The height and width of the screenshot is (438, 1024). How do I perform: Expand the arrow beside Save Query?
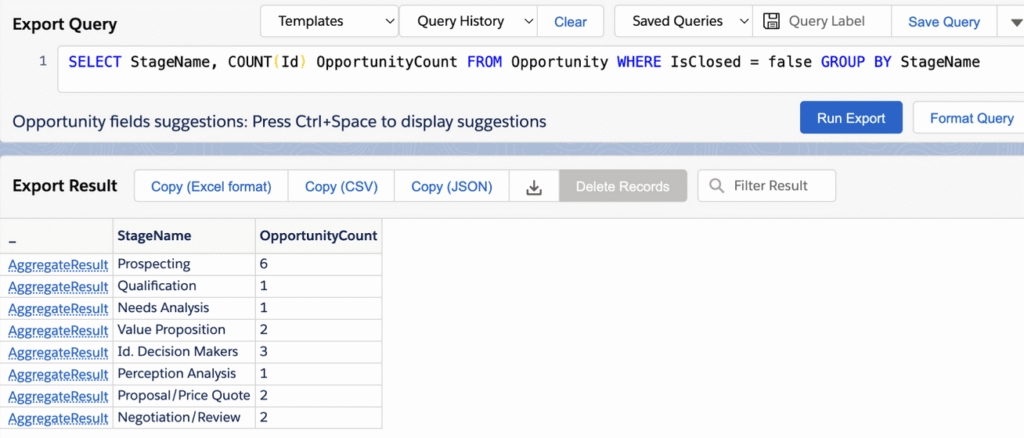coord(1011,22)
